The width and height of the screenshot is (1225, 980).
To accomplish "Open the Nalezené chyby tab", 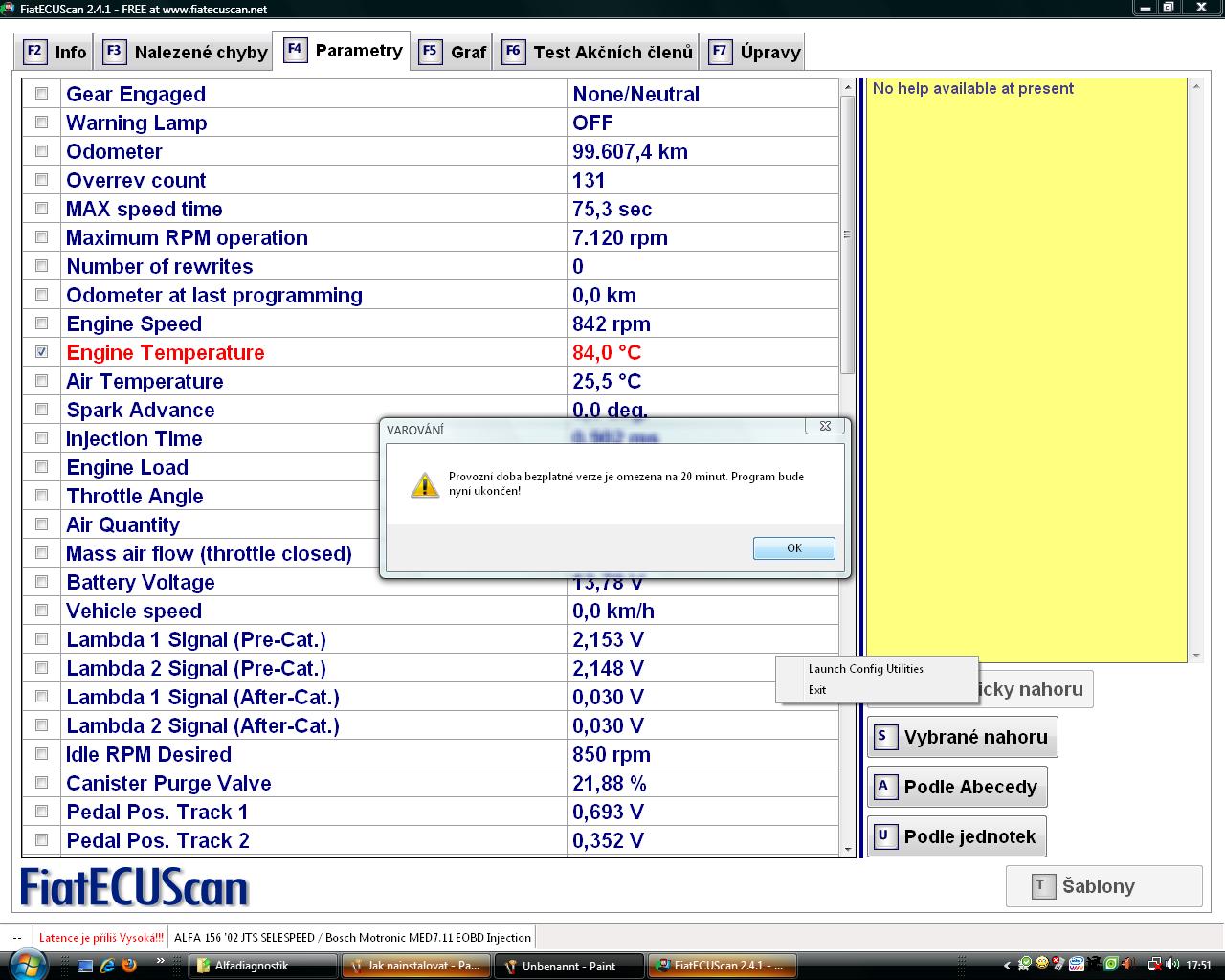I will click(x=186, y=52).
